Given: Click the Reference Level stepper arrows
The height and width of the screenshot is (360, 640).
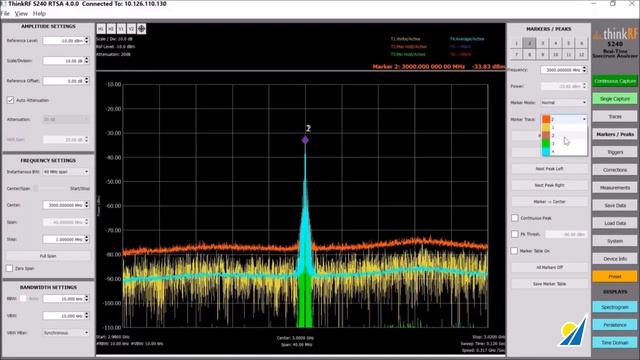Looking at the screenshot, I should [87, 40].
